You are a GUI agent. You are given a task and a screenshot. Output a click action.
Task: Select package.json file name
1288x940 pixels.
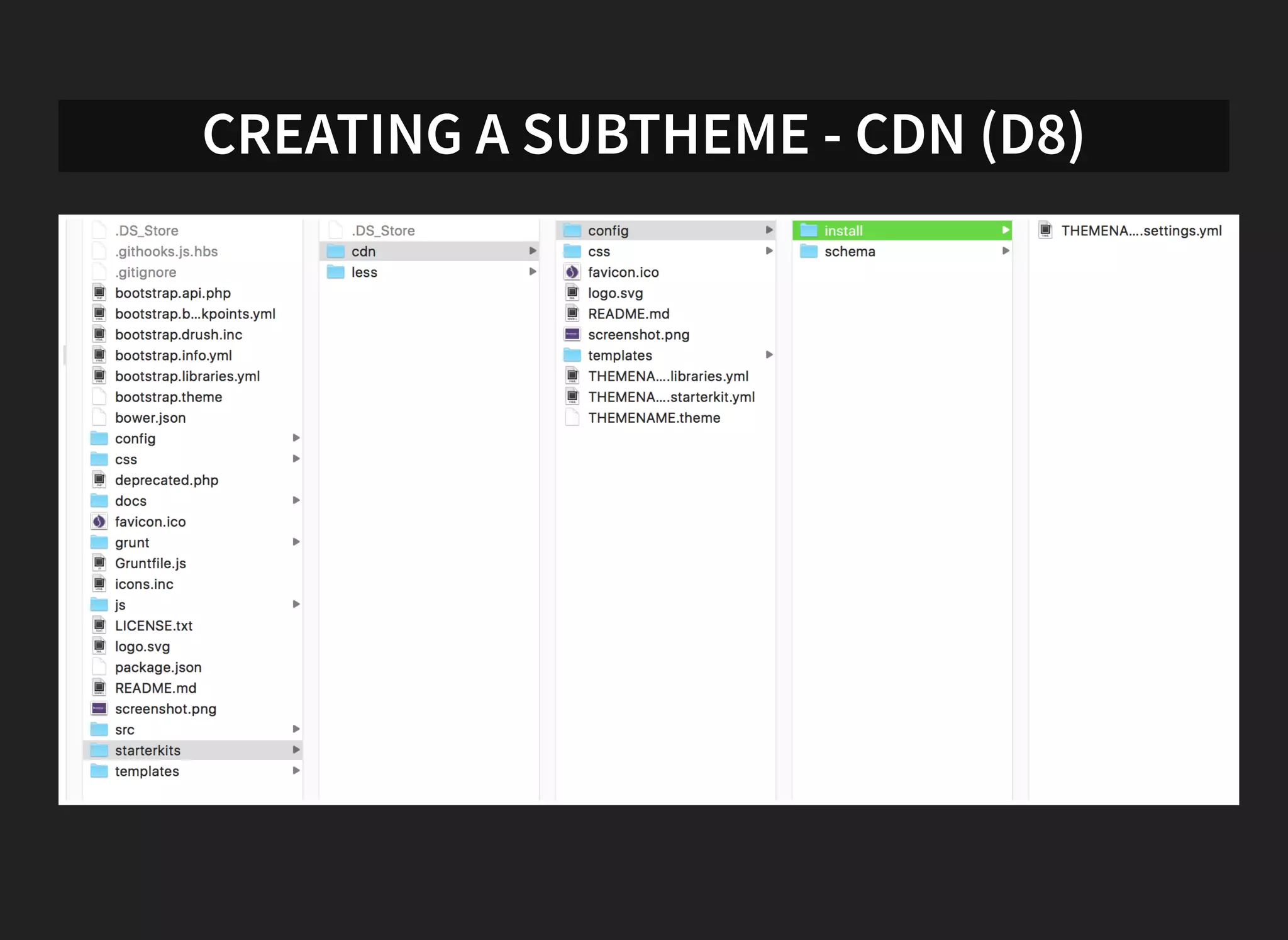pos(158,667)
